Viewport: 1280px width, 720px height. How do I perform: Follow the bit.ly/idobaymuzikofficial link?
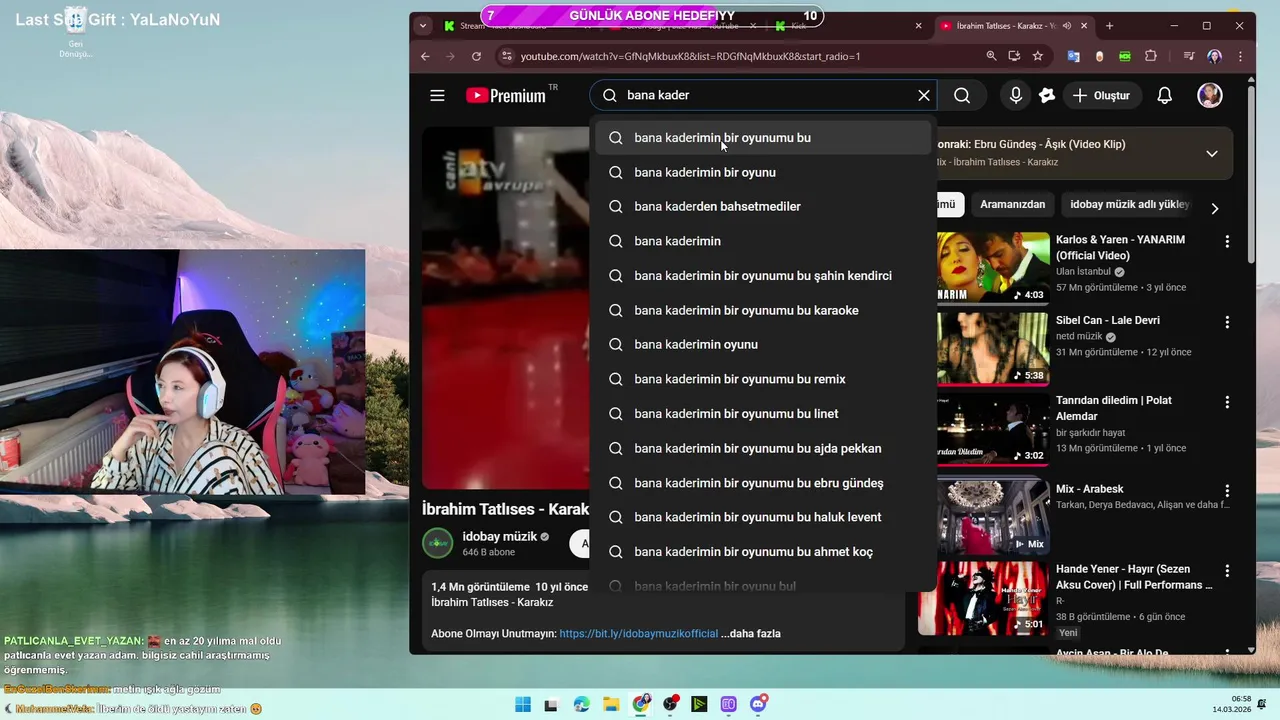tap(639, 634)
